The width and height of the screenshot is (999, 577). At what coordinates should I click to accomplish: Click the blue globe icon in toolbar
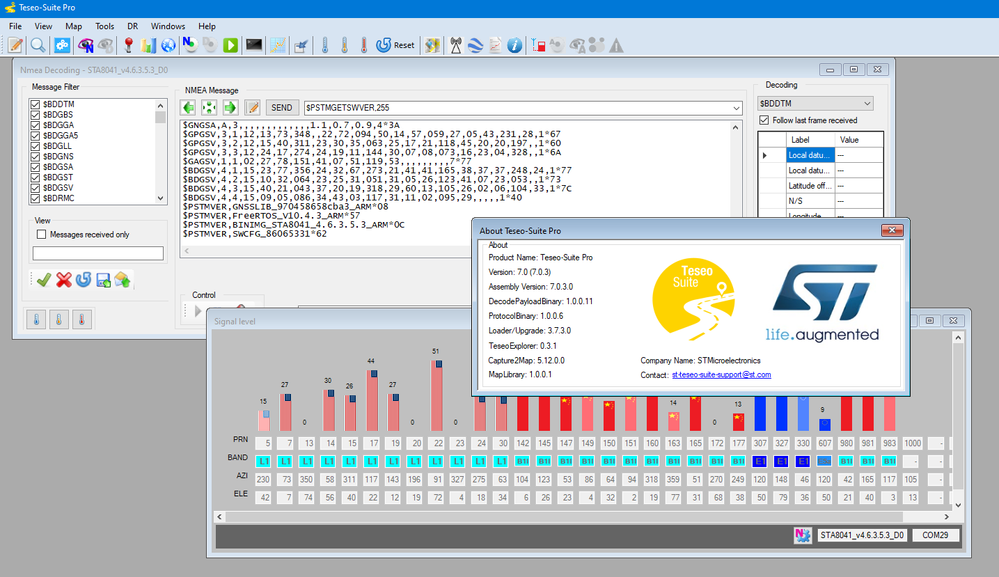(168, 45)
